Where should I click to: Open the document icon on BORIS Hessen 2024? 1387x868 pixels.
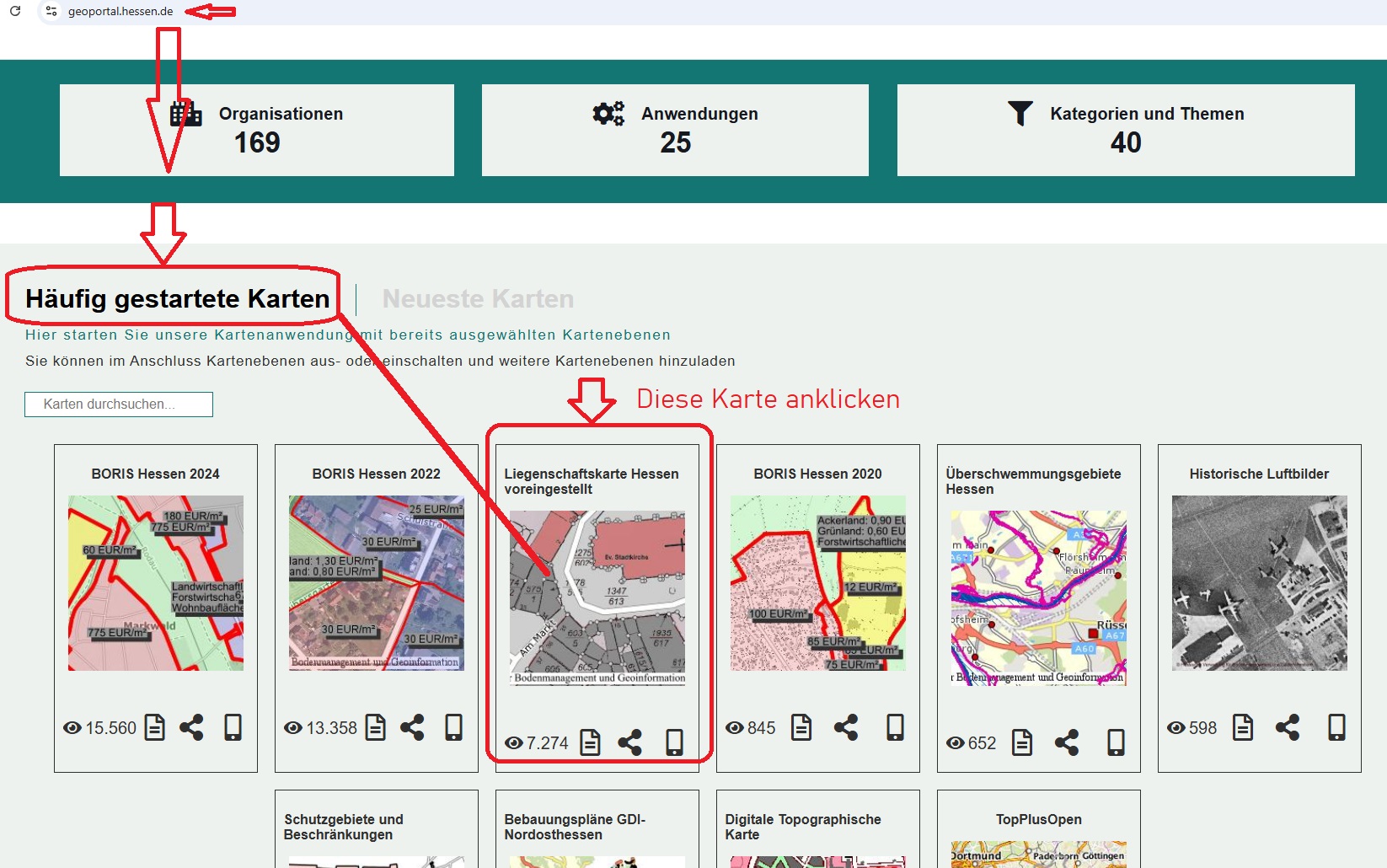[155, 727]
